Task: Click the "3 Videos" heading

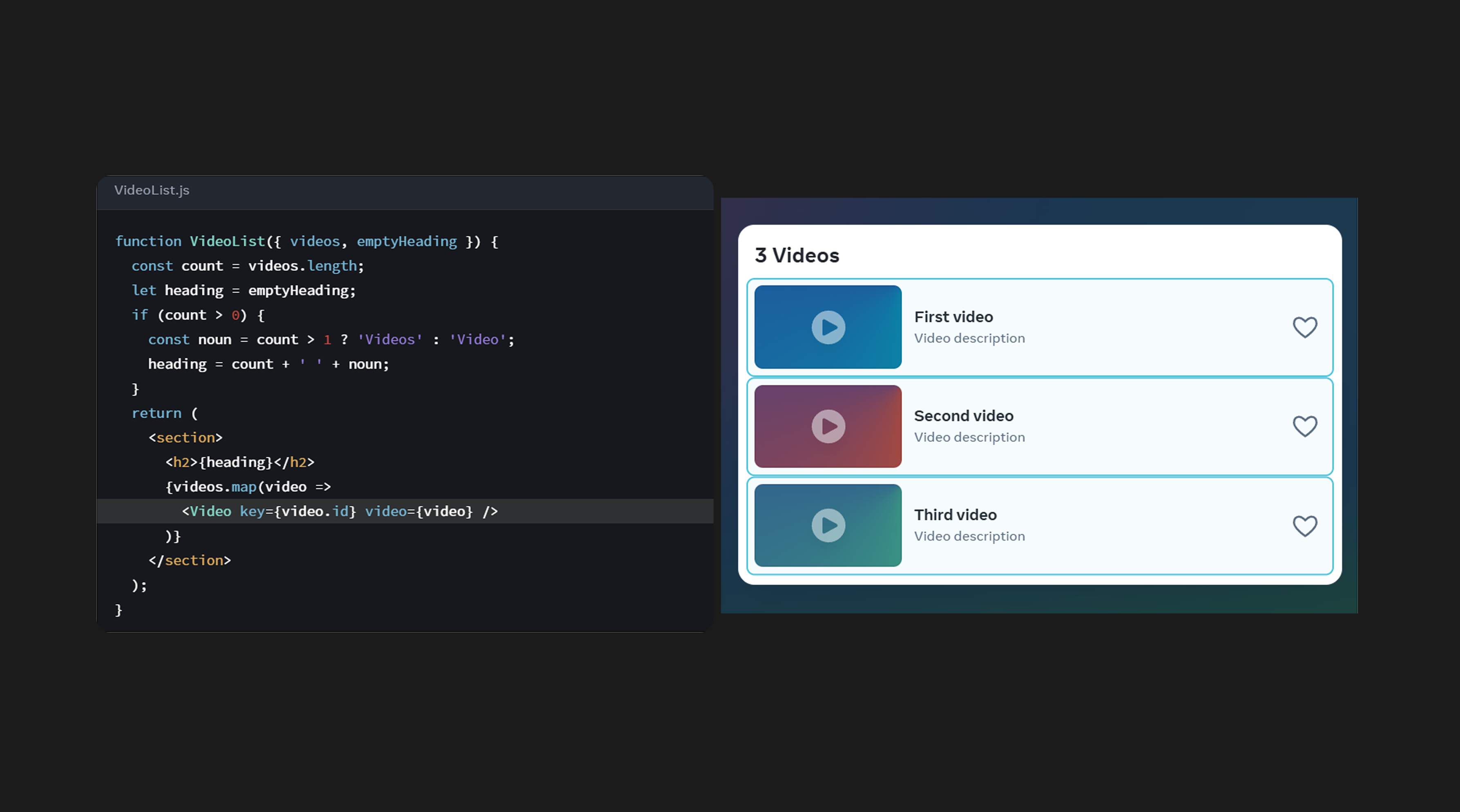Action: tap(797, 256)
